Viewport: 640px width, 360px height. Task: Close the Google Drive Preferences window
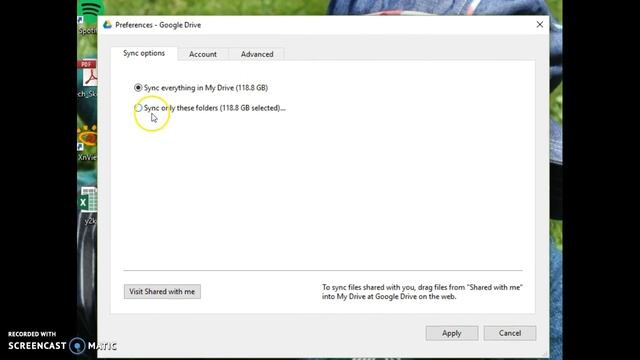[540, 24]
